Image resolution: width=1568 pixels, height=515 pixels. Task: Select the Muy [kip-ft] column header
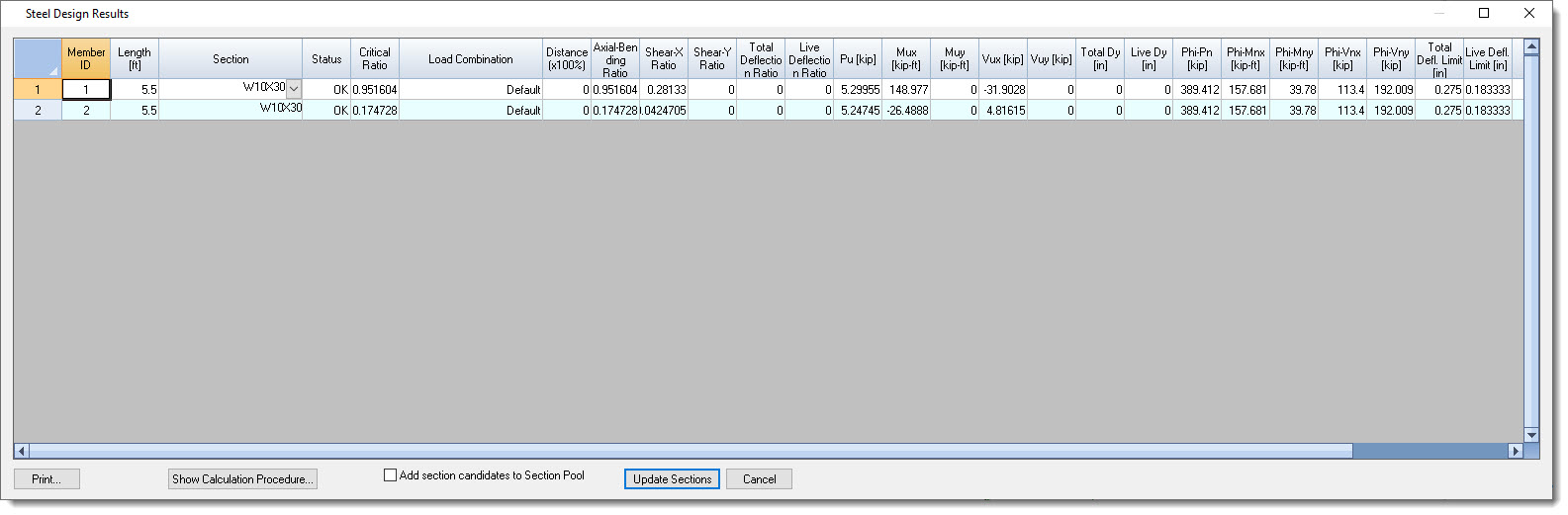click(955, 59)
